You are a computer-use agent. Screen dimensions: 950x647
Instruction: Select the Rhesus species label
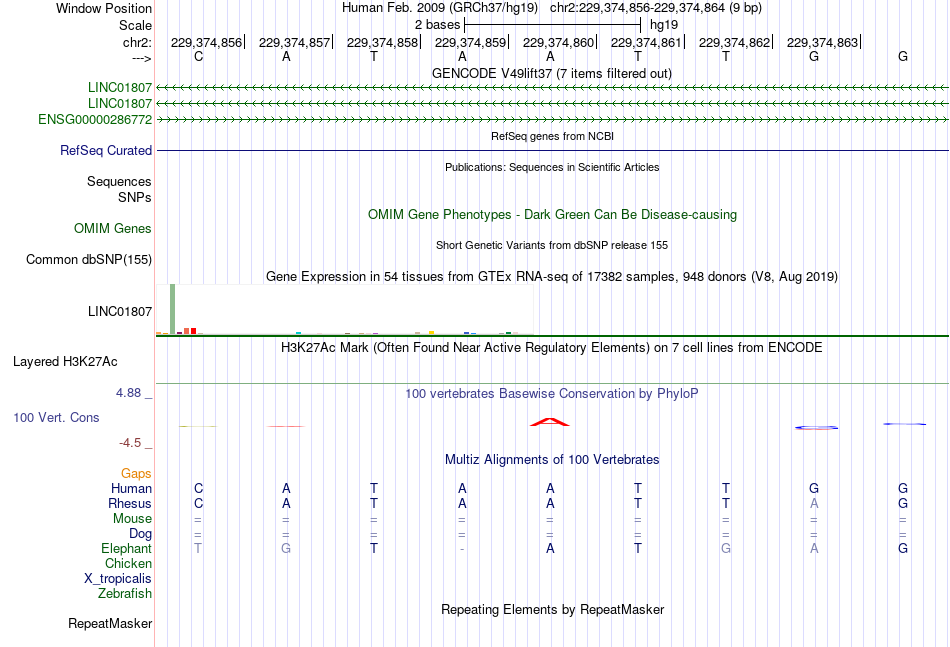pos(130,503)
